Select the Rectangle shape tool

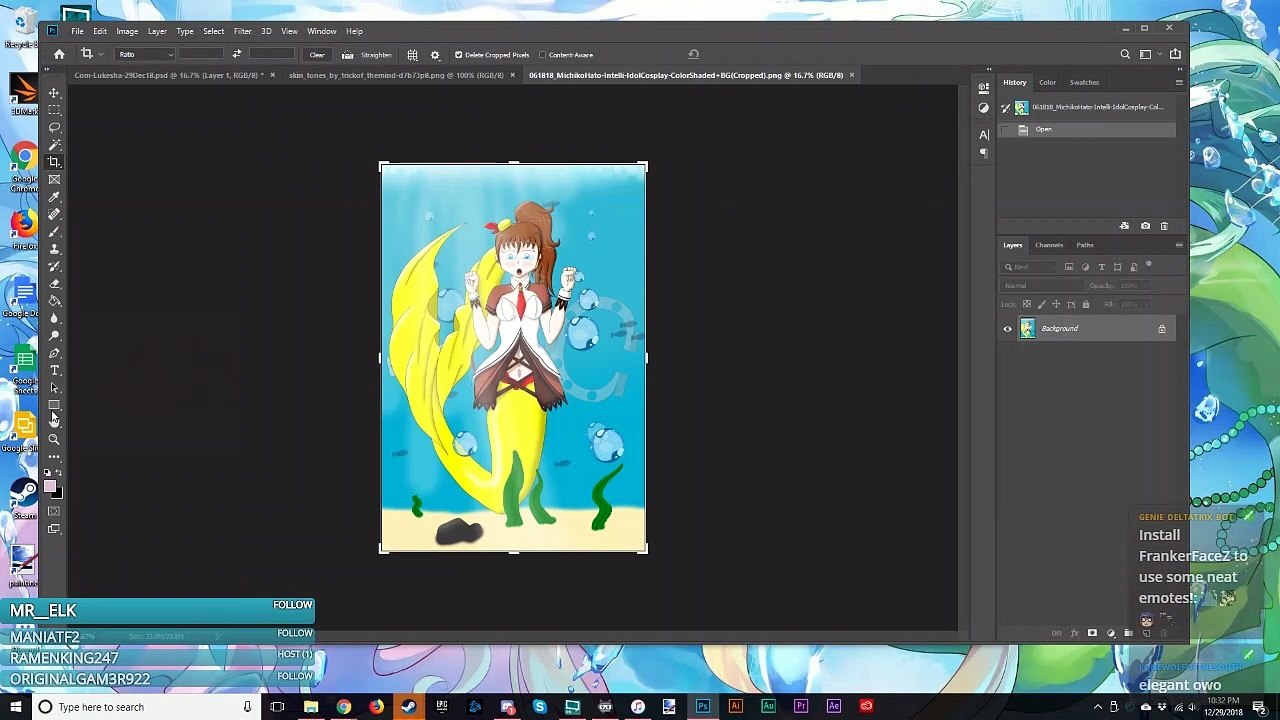54,405
